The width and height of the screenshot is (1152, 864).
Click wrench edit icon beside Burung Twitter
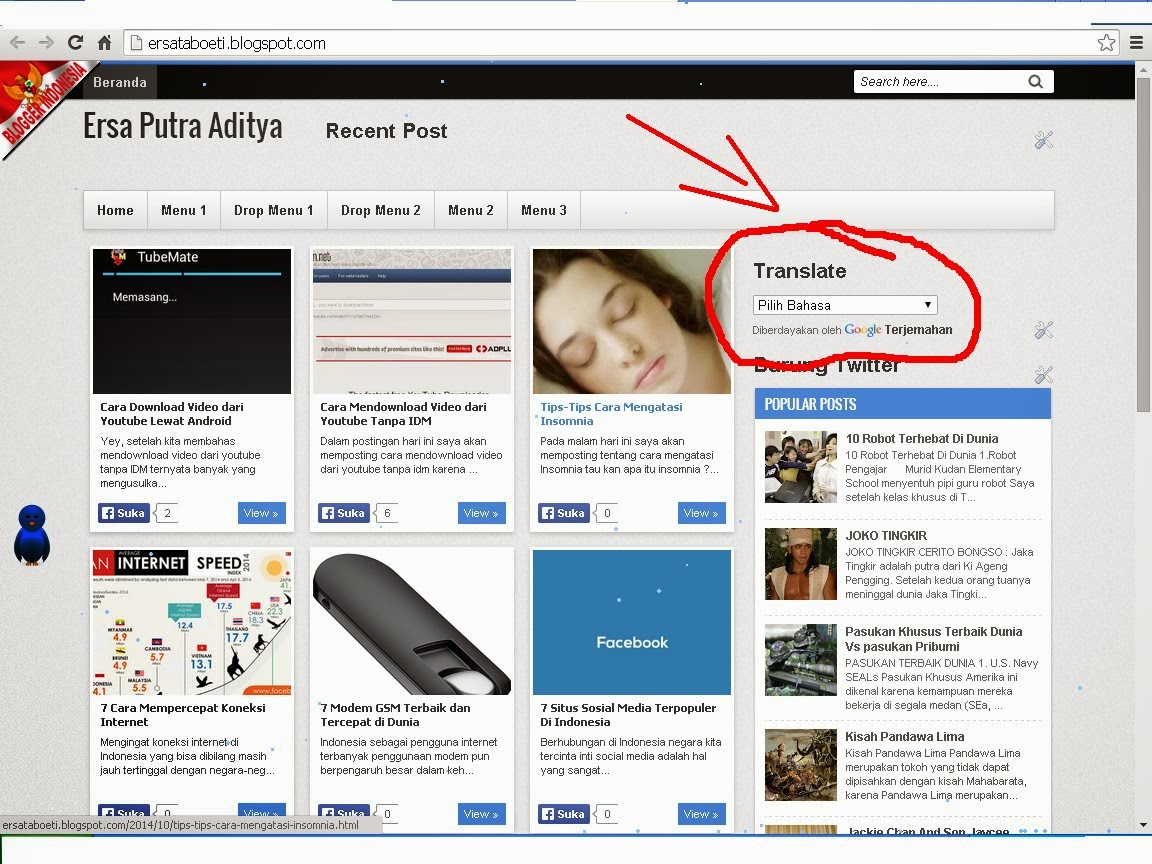[x=1043, y=375]
